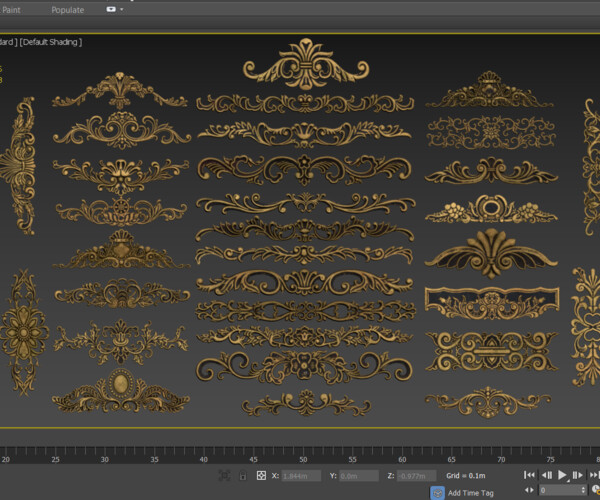The width and height of the screenshot is (600, 500).
Task: Click the Z coordinate field
Action: 416,476
